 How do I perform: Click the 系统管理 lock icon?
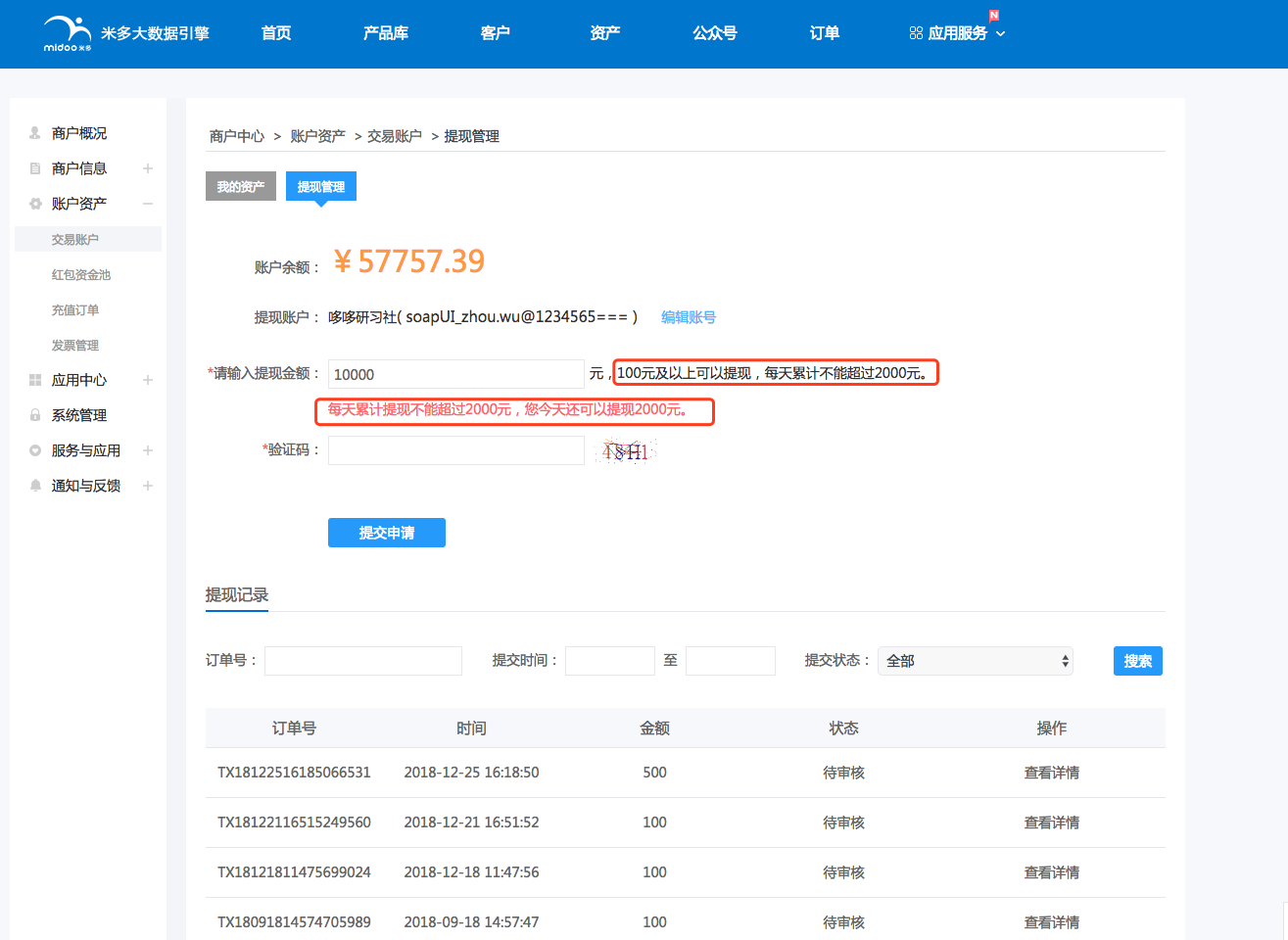[35, 415]
